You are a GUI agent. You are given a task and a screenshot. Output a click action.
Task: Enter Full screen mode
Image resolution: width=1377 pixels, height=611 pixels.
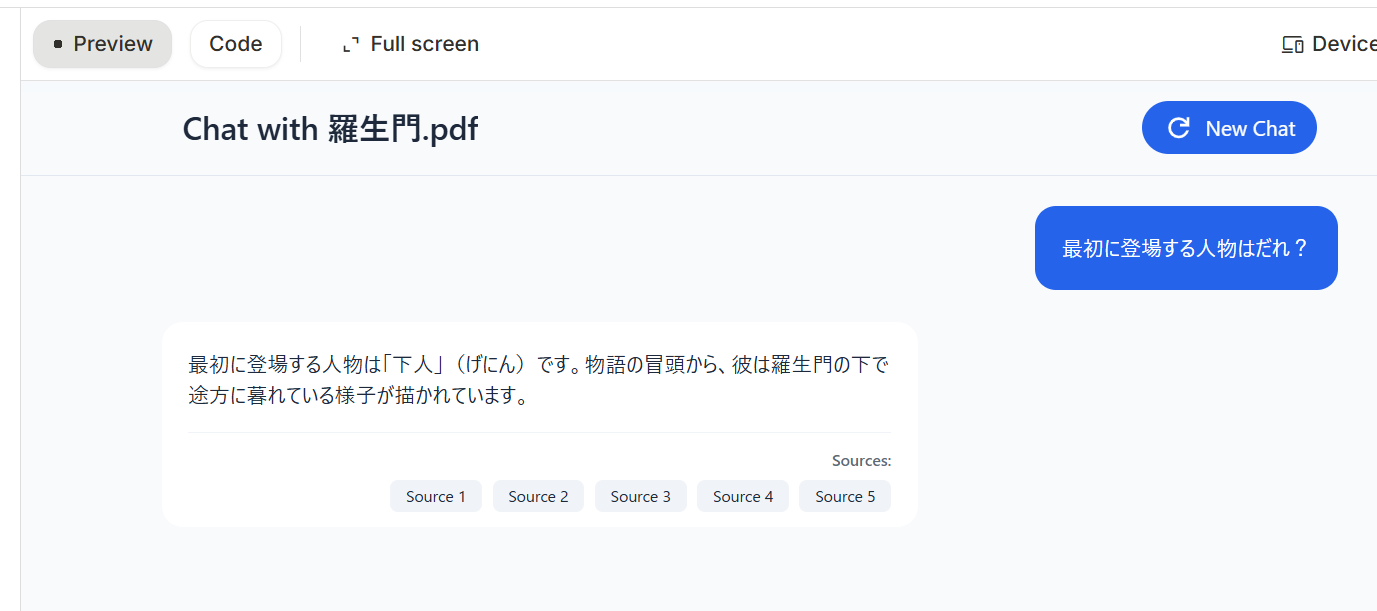[x=410, y=44]
